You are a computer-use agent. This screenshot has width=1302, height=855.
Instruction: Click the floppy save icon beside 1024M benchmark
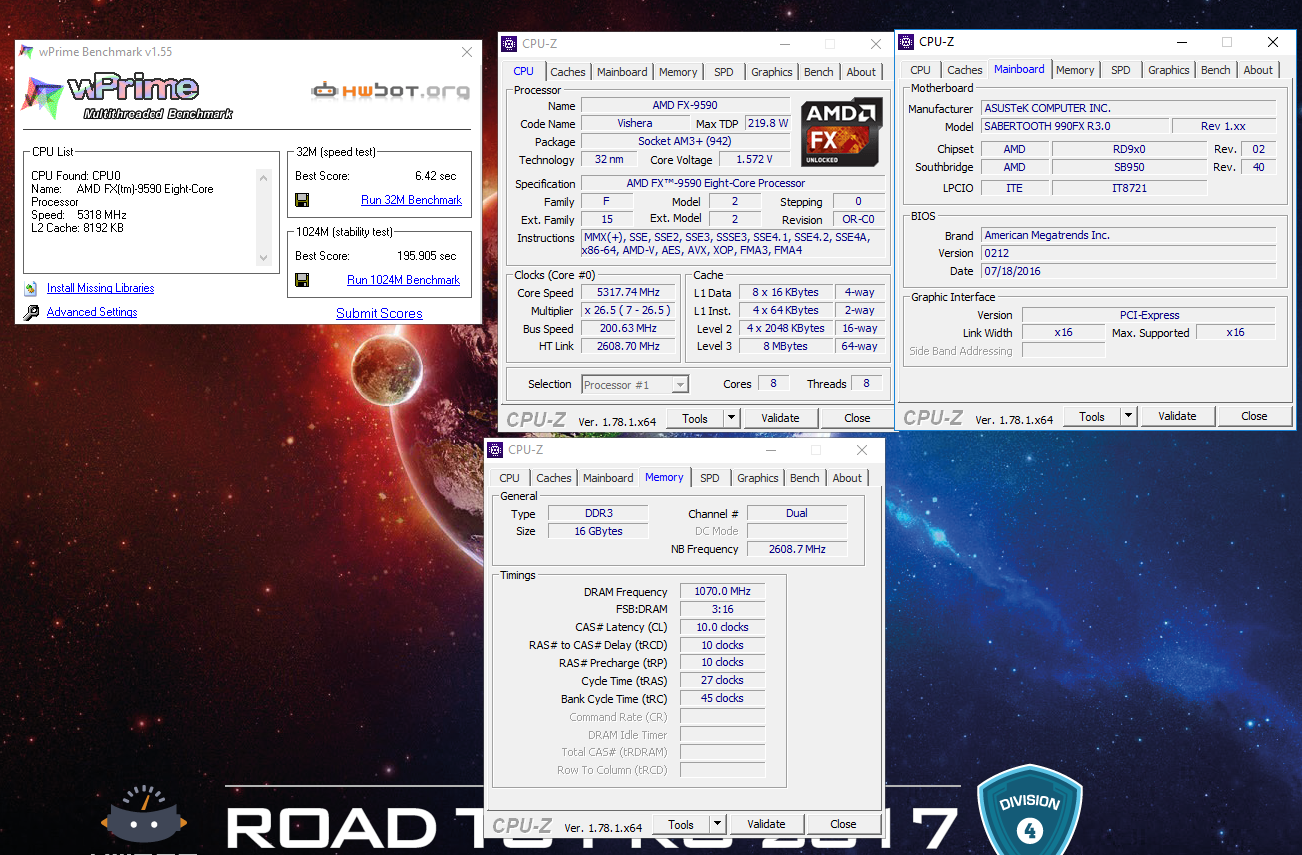302,280
